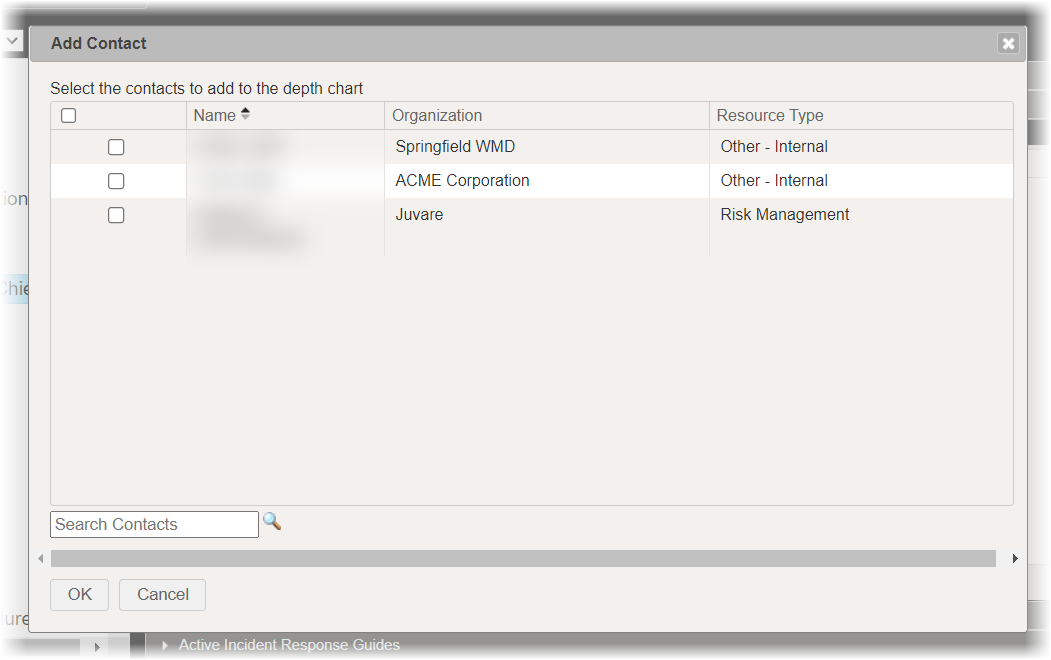The width and height of the screenshot is (1051, 660).
Task: Click the left arrow of the dialog scrollbar
Action: [x=41, y=558]
